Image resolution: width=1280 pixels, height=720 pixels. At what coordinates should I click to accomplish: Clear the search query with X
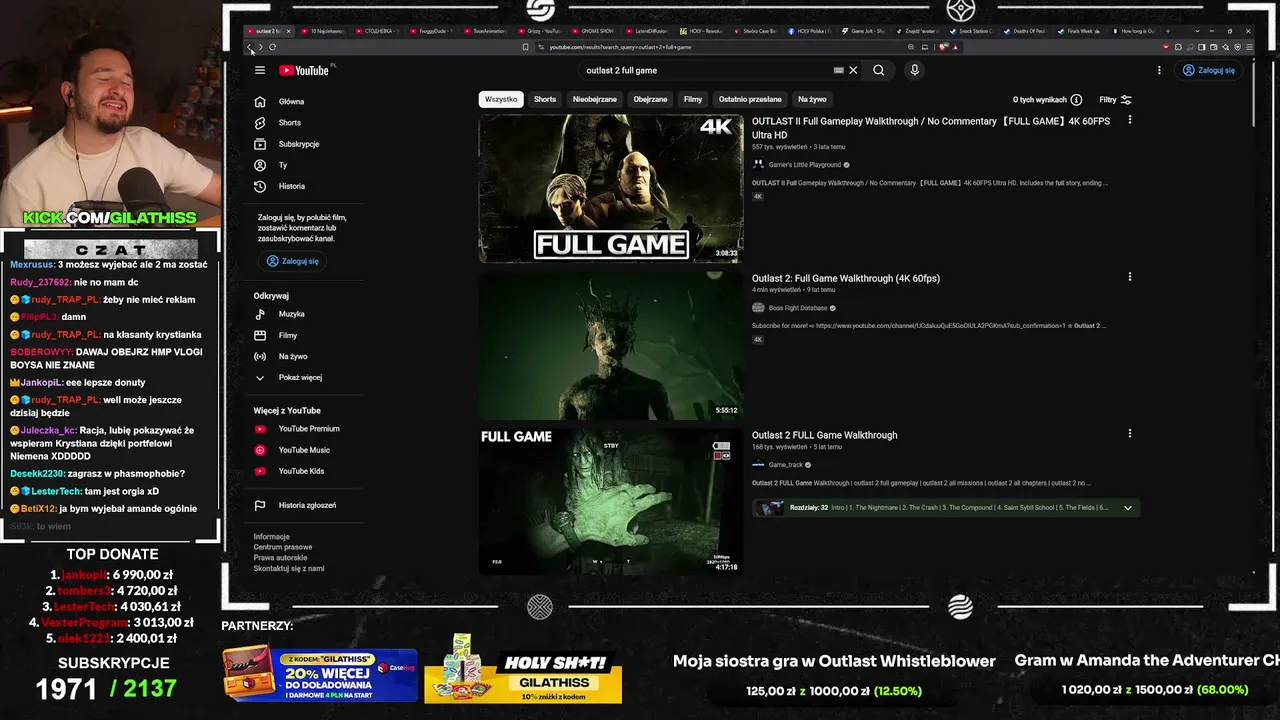point(853,70)
